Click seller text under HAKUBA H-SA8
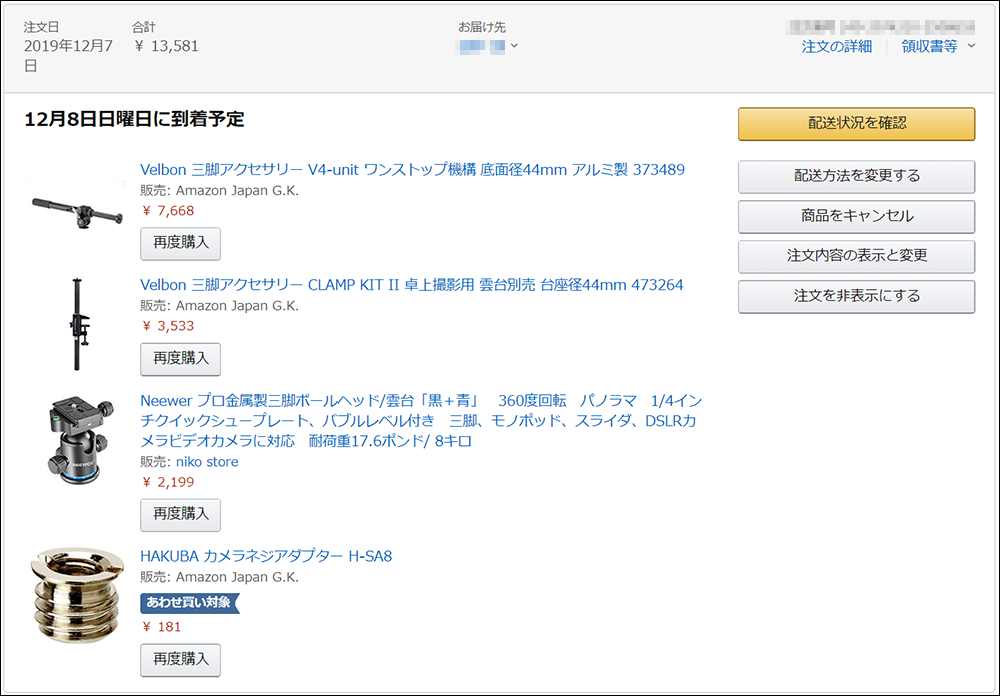Viewport: 1000px width, 696px height. pyautogui.click(x=219, y=577)
